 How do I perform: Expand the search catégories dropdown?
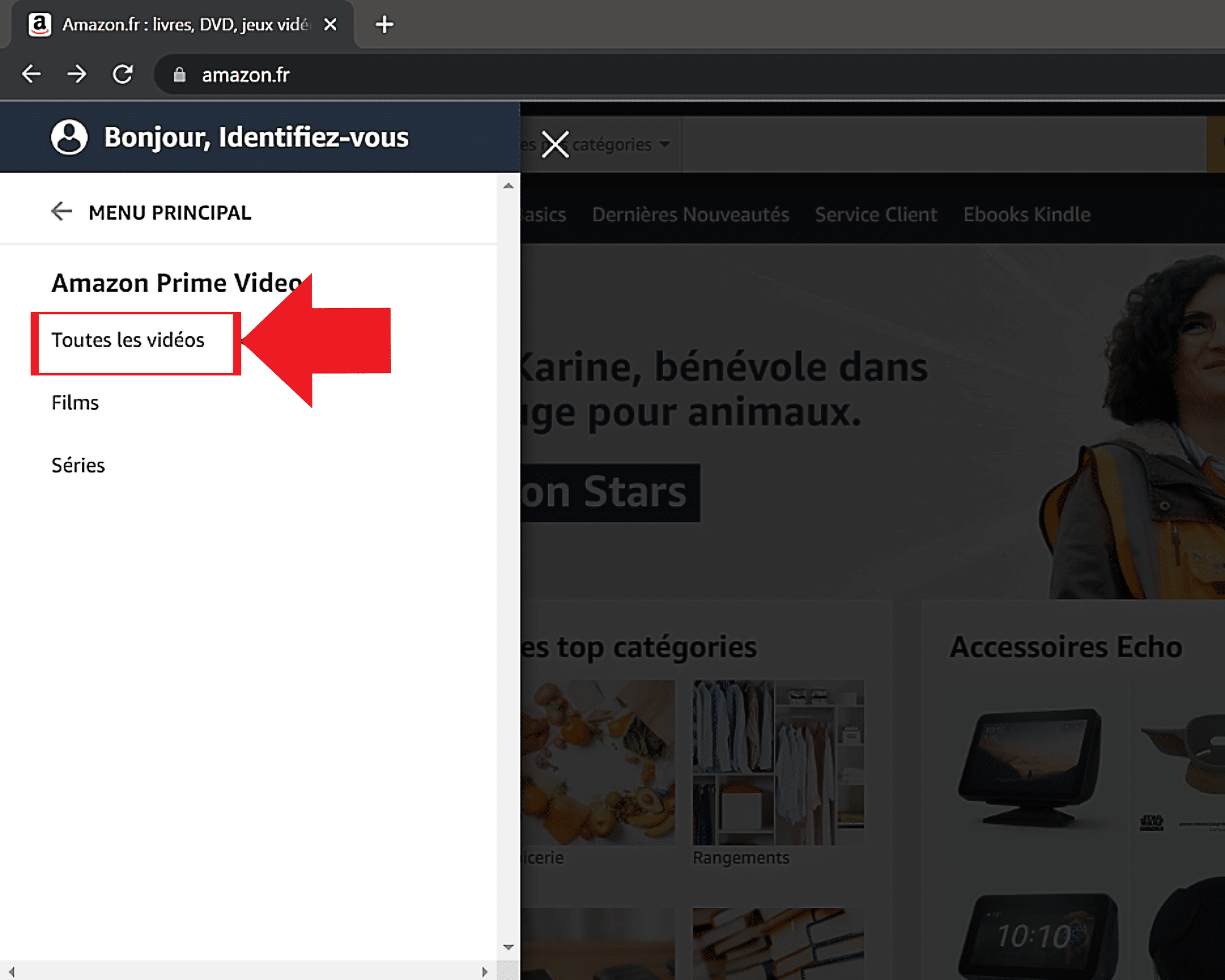[x=600, y=145]
